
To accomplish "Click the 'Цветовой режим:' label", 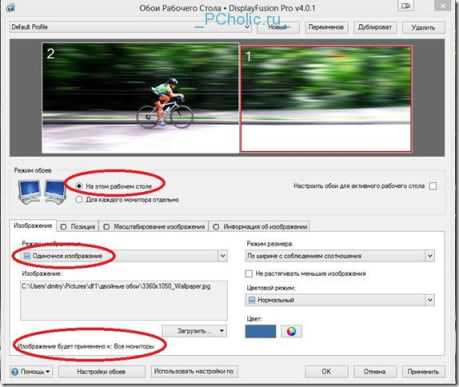I will [x=271, y=288].
